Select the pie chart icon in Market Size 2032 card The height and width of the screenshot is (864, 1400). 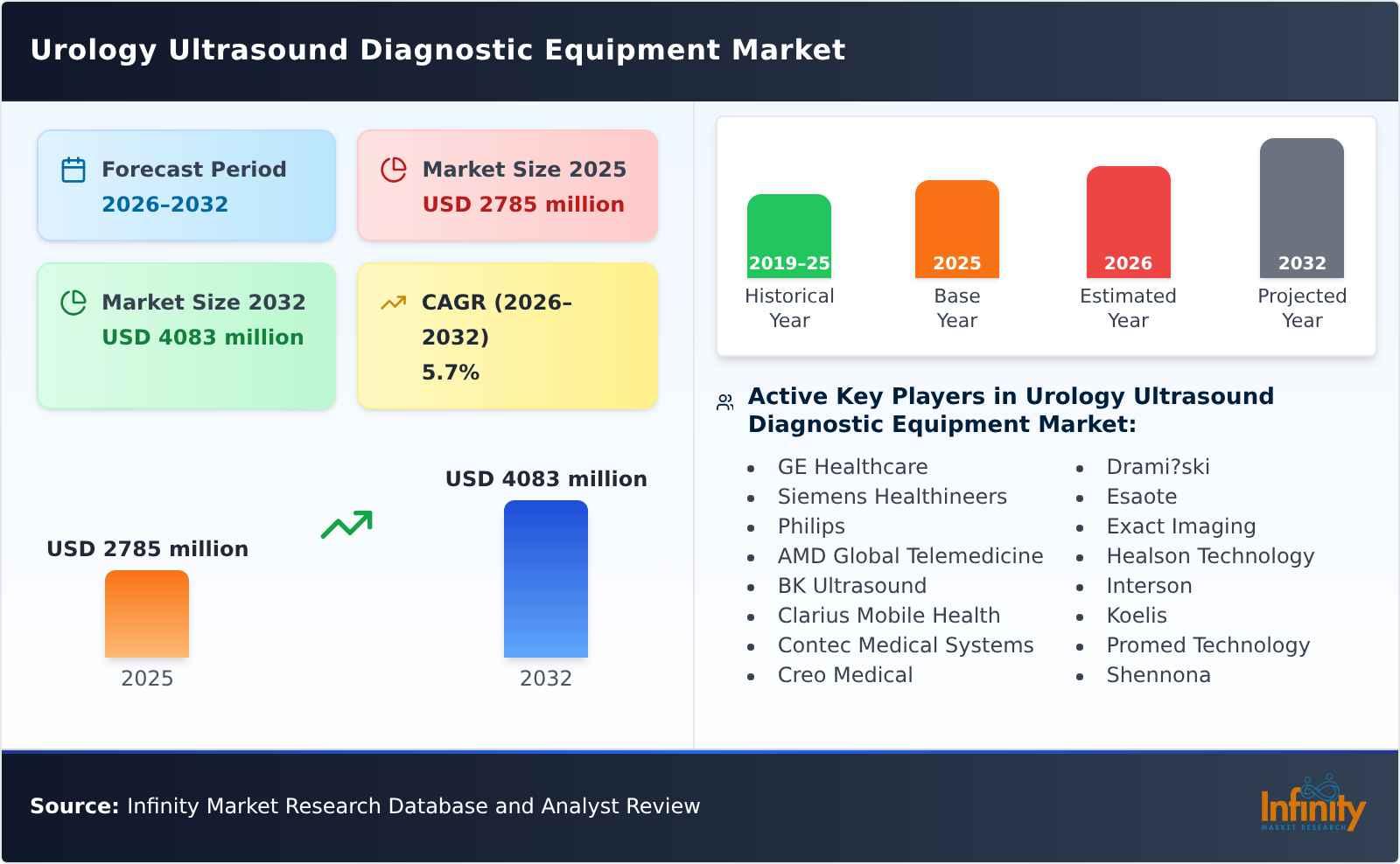coord(73,302)
